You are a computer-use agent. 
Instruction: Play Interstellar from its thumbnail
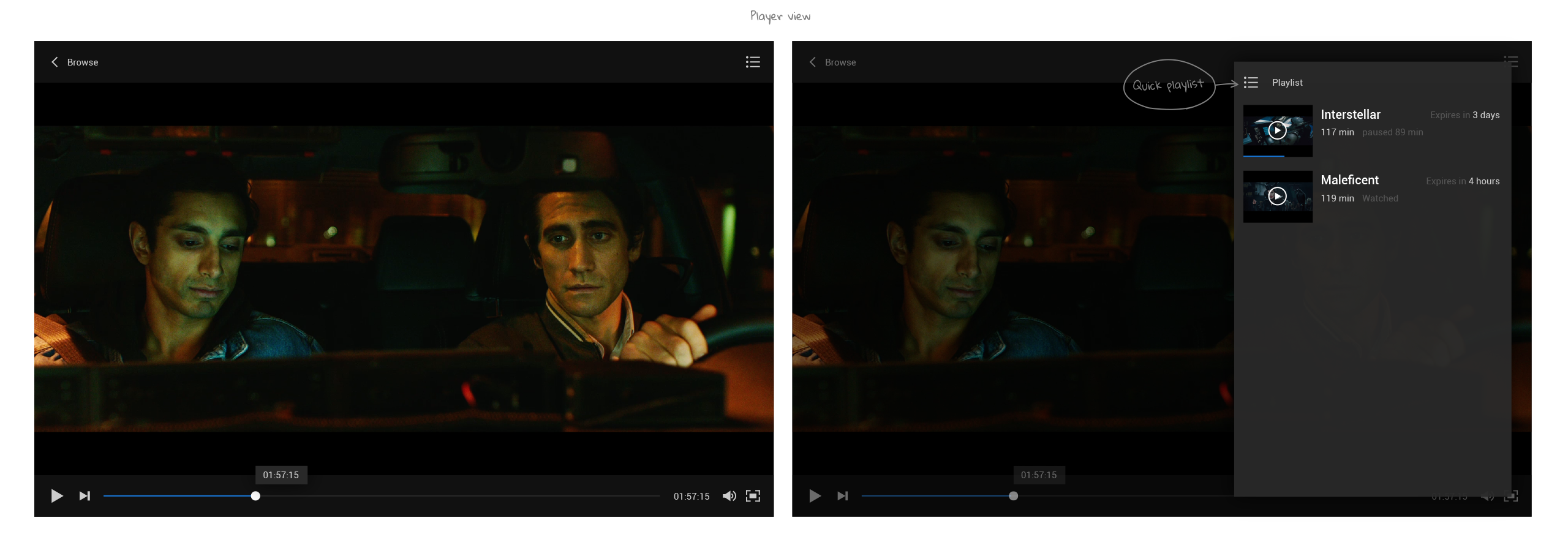pos(1278,130)
